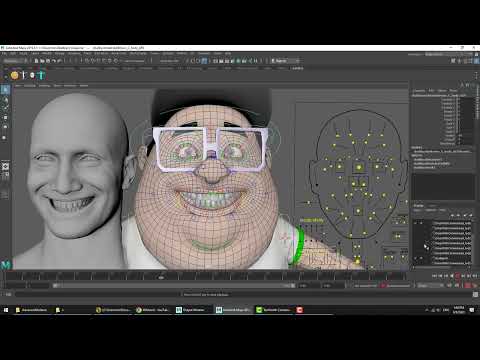Open the viewport Shading menu

pyautogui.click(x=29, y=86)
